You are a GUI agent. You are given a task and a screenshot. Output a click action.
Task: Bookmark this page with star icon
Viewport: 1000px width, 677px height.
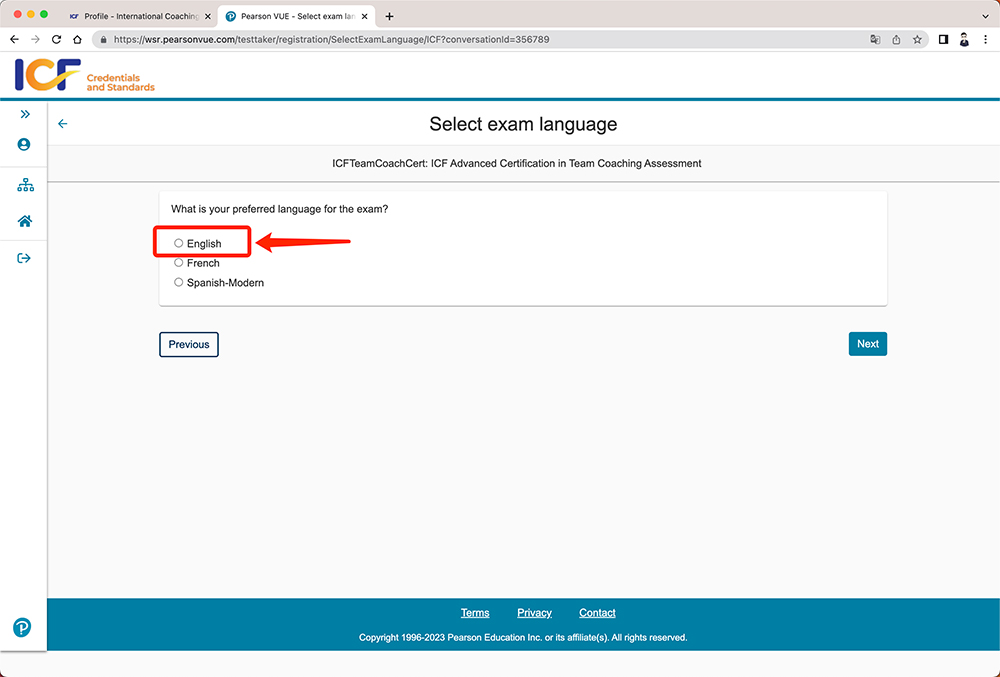pos(917,40)
